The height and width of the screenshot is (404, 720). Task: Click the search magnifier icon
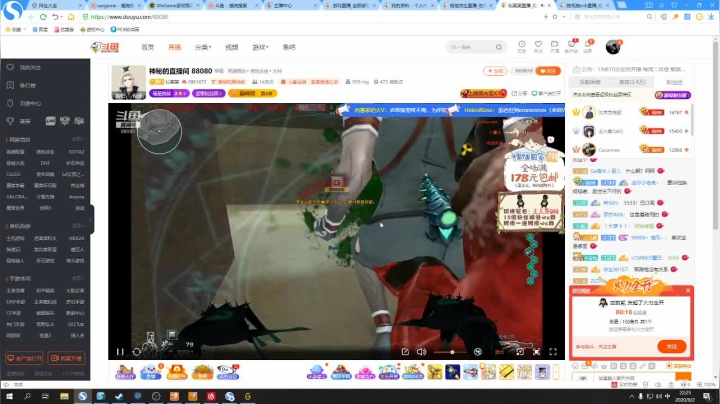click(x=499, y=47)
